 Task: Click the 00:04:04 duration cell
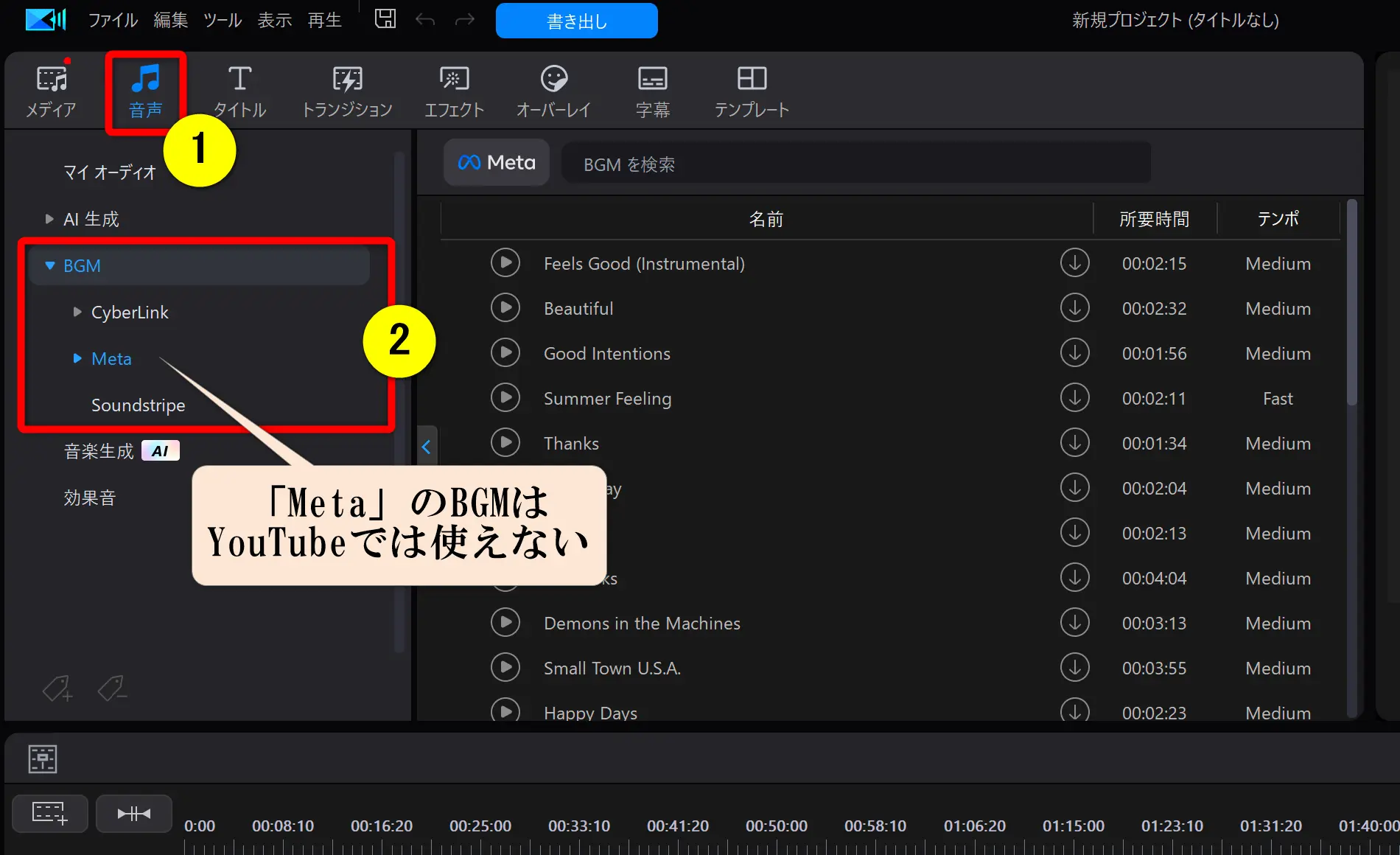pyautogui.click(x=1154, y=578)
